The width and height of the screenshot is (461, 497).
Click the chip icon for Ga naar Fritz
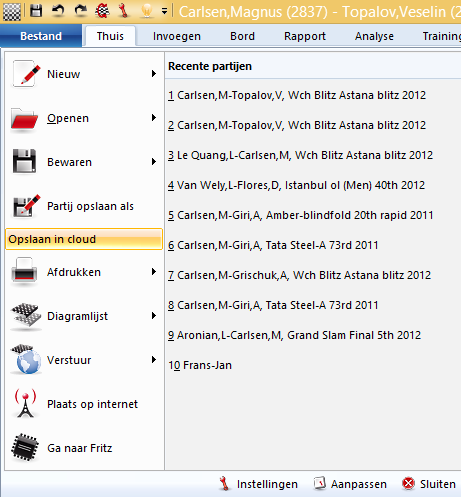click(x=25, y=448)
